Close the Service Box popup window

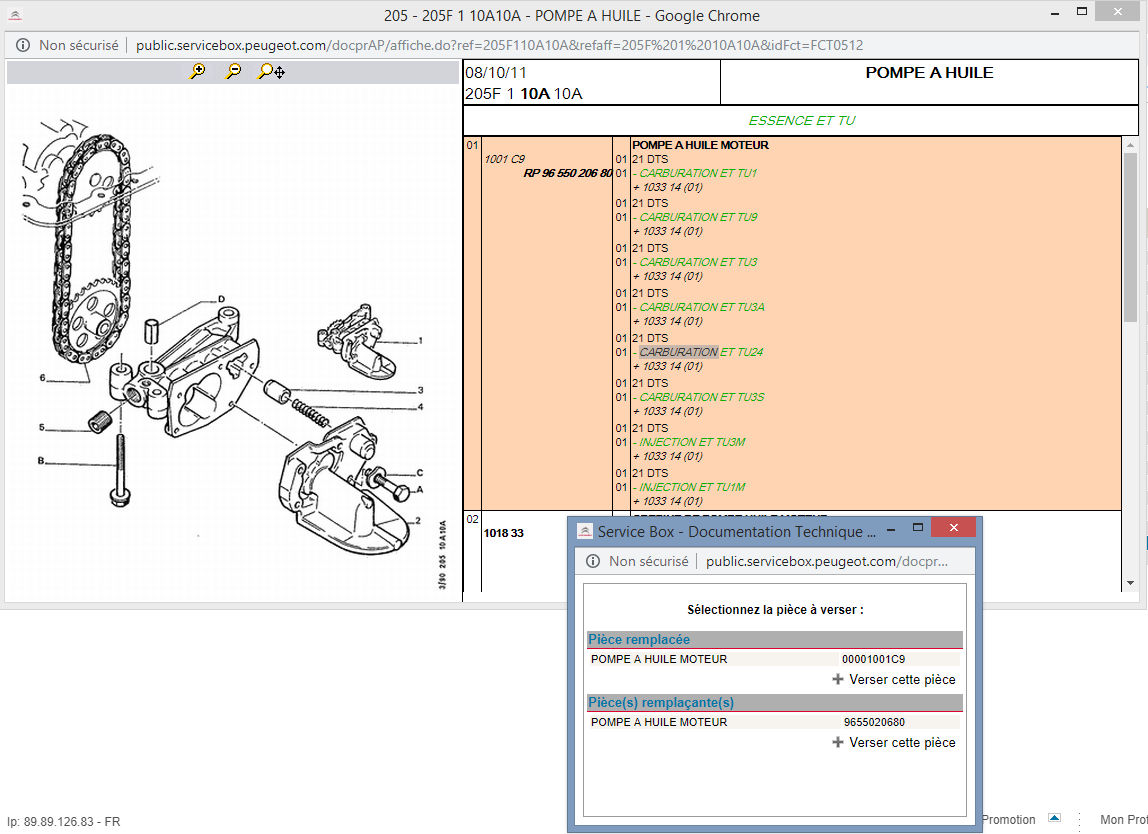955,528
